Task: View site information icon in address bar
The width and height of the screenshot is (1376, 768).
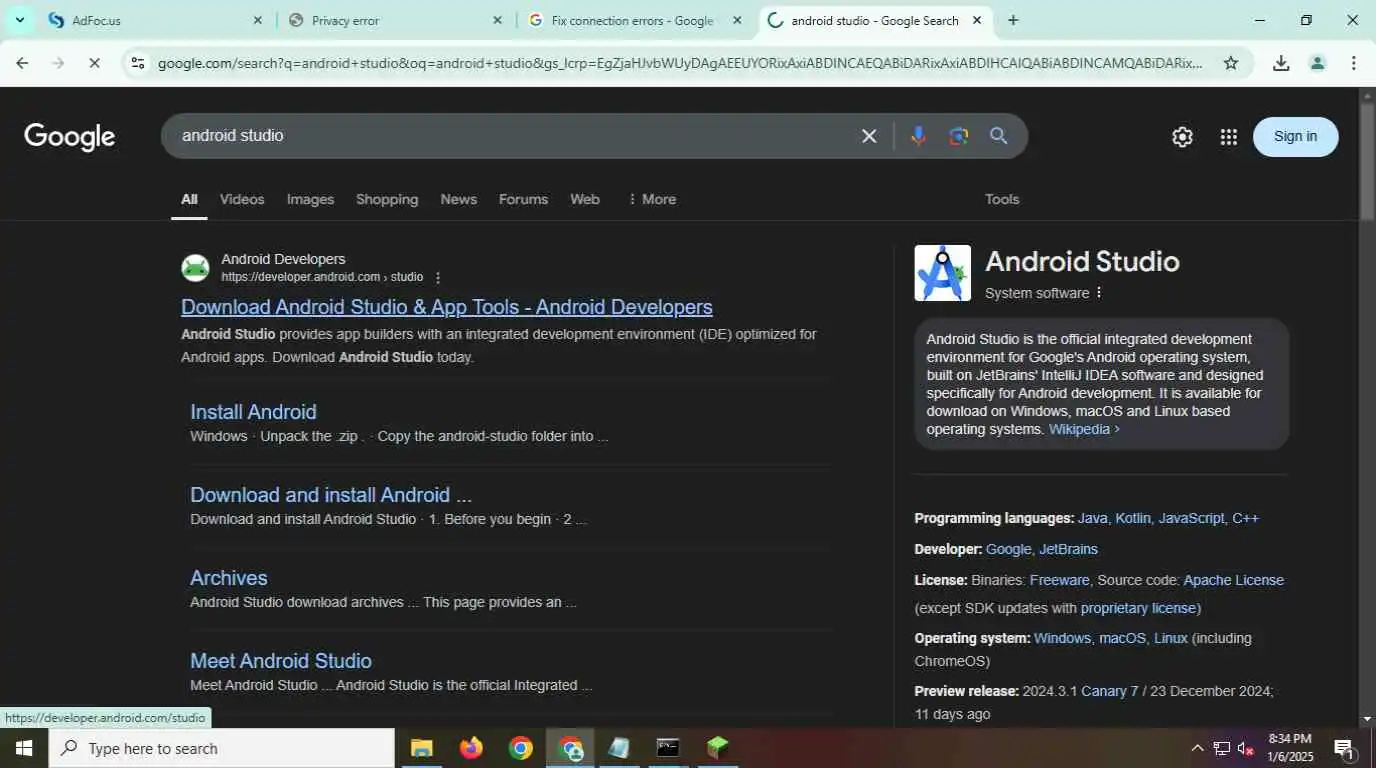Action: point(138,63)
